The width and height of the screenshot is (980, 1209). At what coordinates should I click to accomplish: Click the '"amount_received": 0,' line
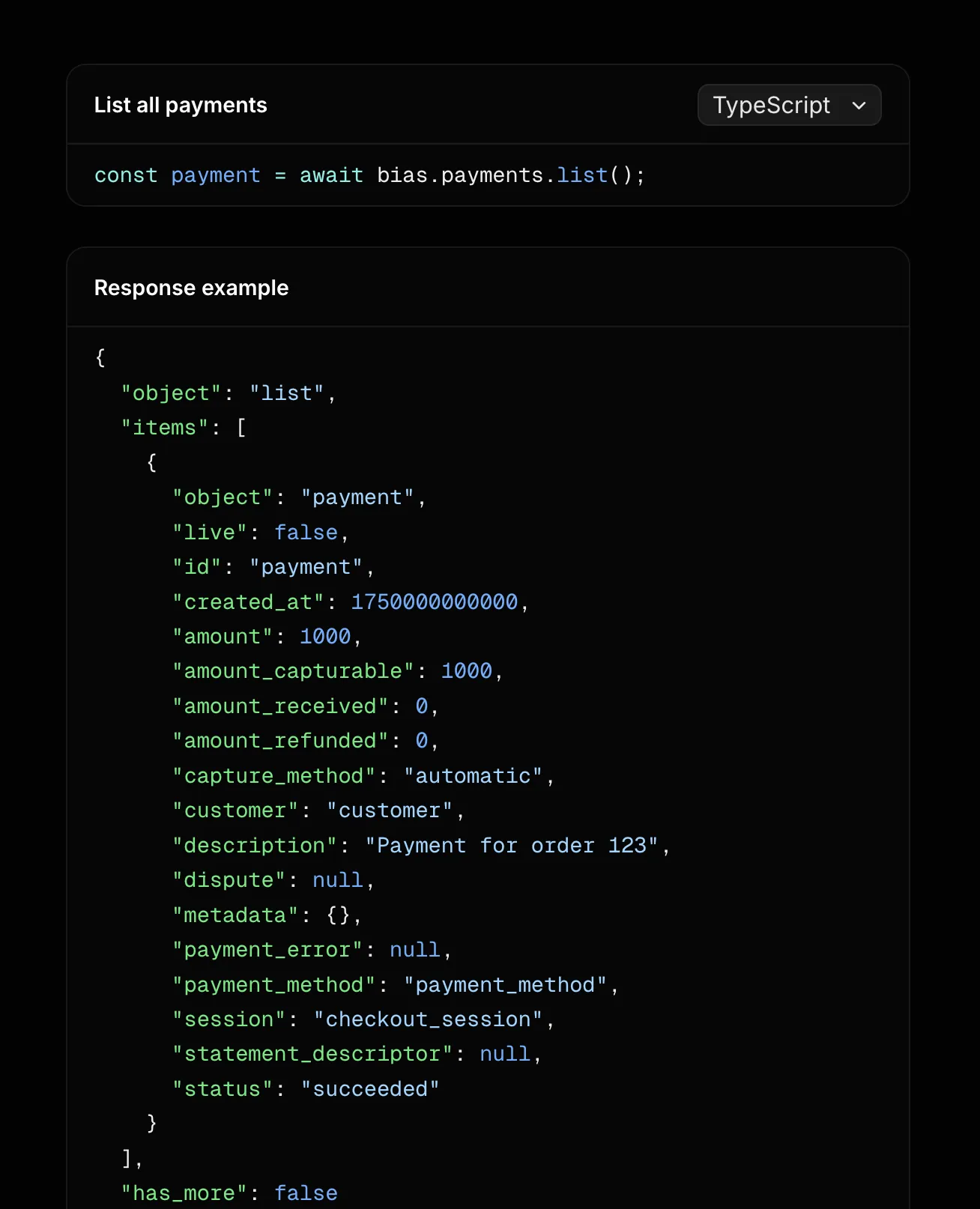click(306, 706)
